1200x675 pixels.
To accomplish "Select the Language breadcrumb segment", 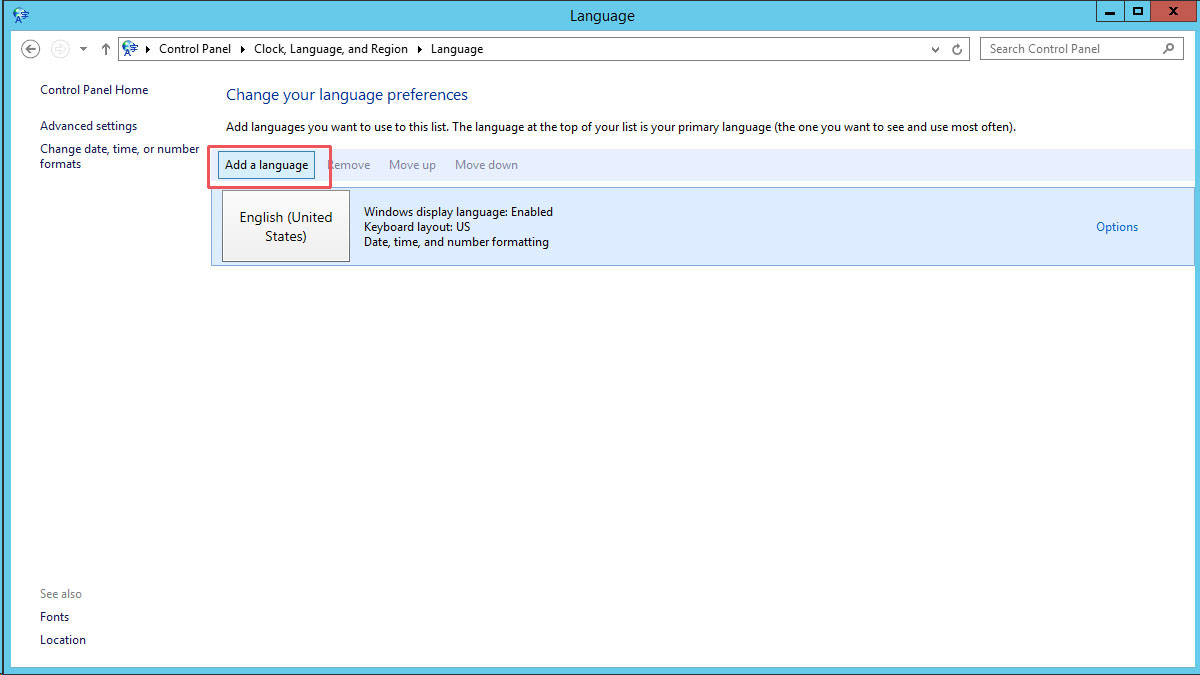I will click(x=457, y=49).
